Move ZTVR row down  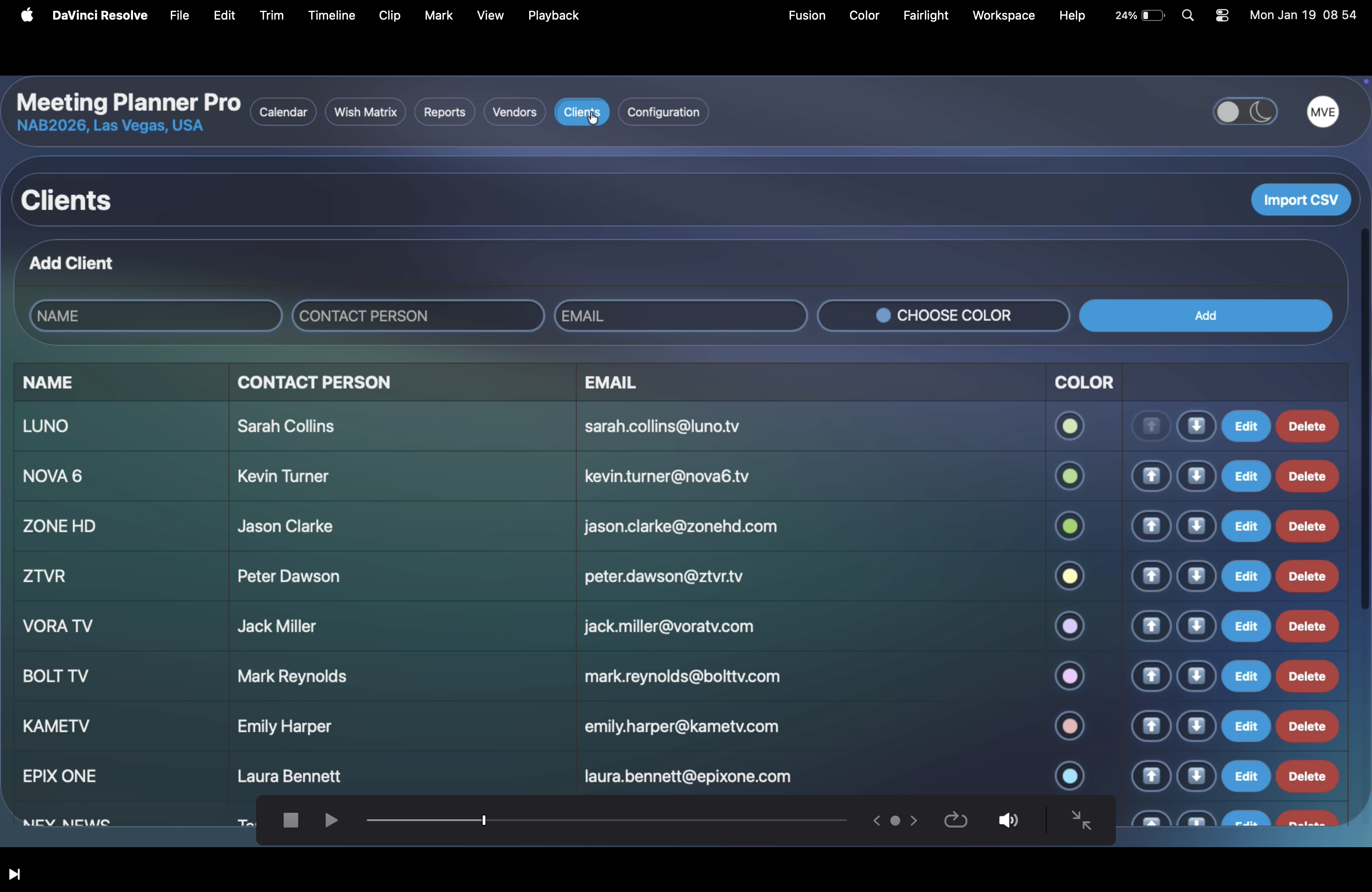1196,577
